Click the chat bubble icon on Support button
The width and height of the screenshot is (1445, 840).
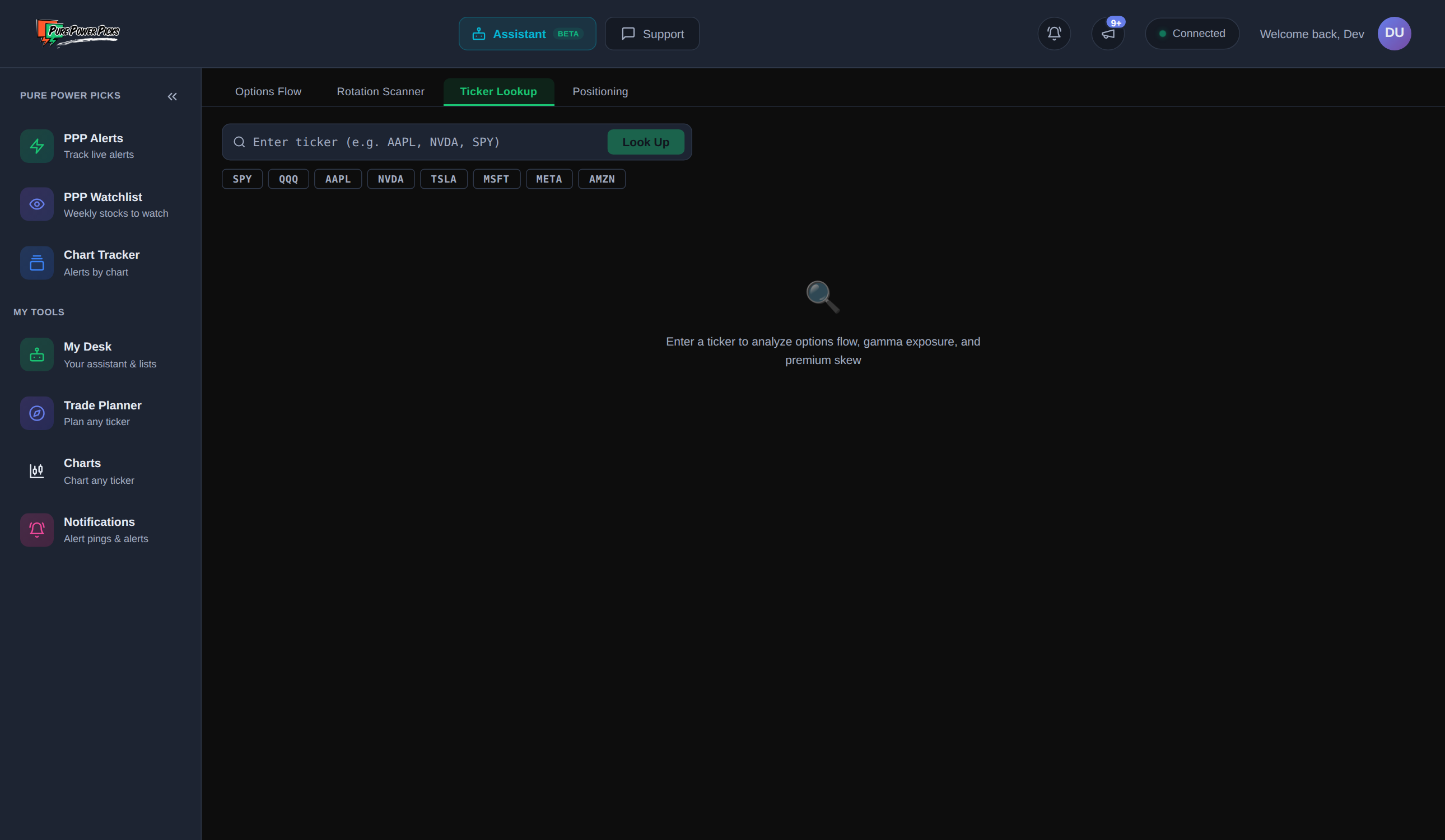[x=628, y=34]
